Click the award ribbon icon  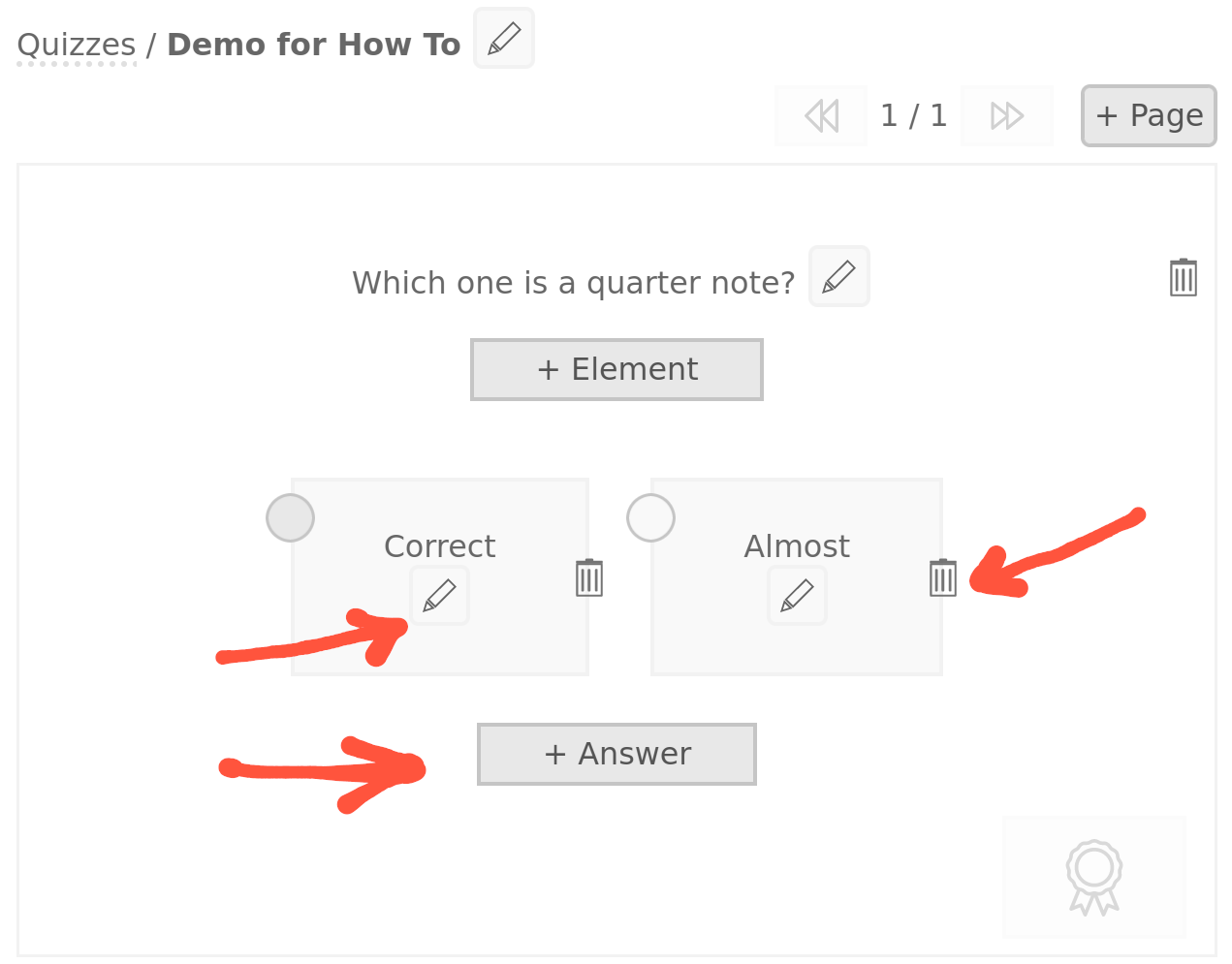click(1094, 877)
